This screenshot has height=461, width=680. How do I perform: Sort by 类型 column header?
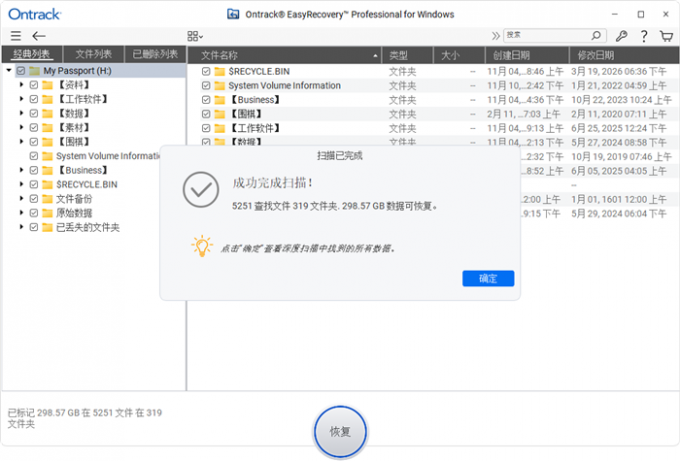(x=407, y=56)
